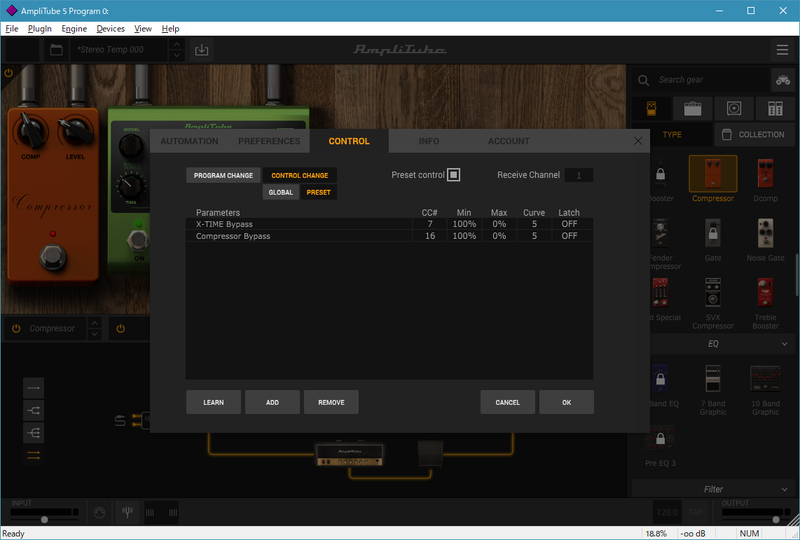Choose the two-way split signal chain layout

click(34, 410)
